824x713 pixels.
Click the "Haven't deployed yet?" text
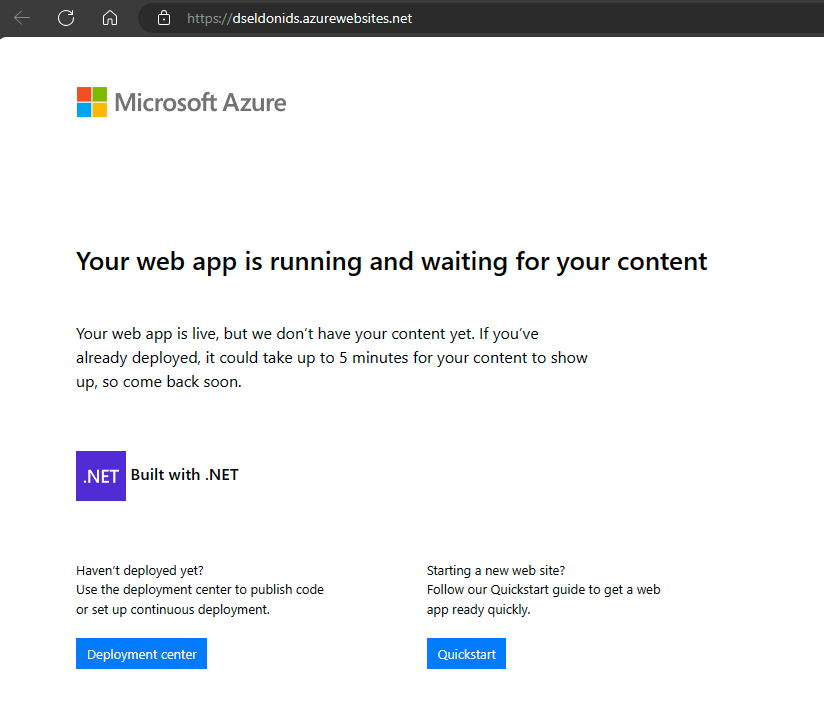click(140, 571)
